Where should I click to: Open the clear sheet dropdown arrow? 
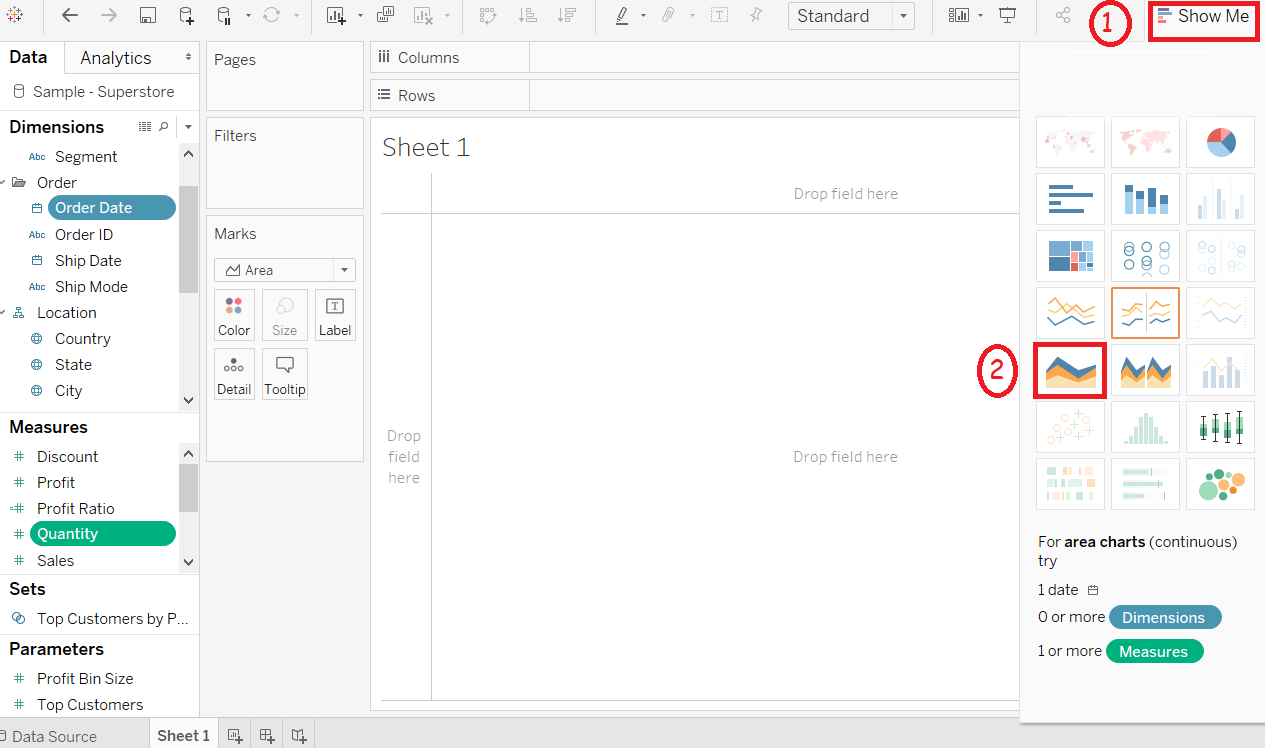click(447, 16)
